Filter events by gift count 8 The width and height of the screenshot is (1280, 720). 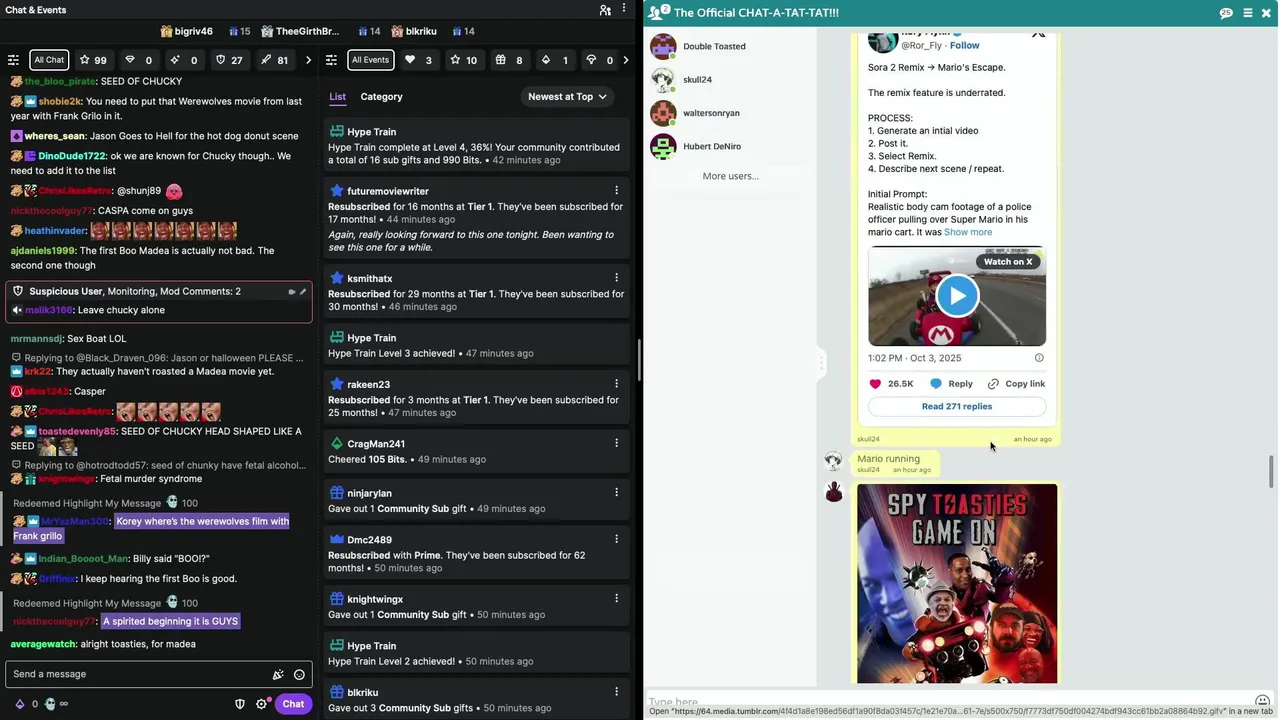[509, 60]
